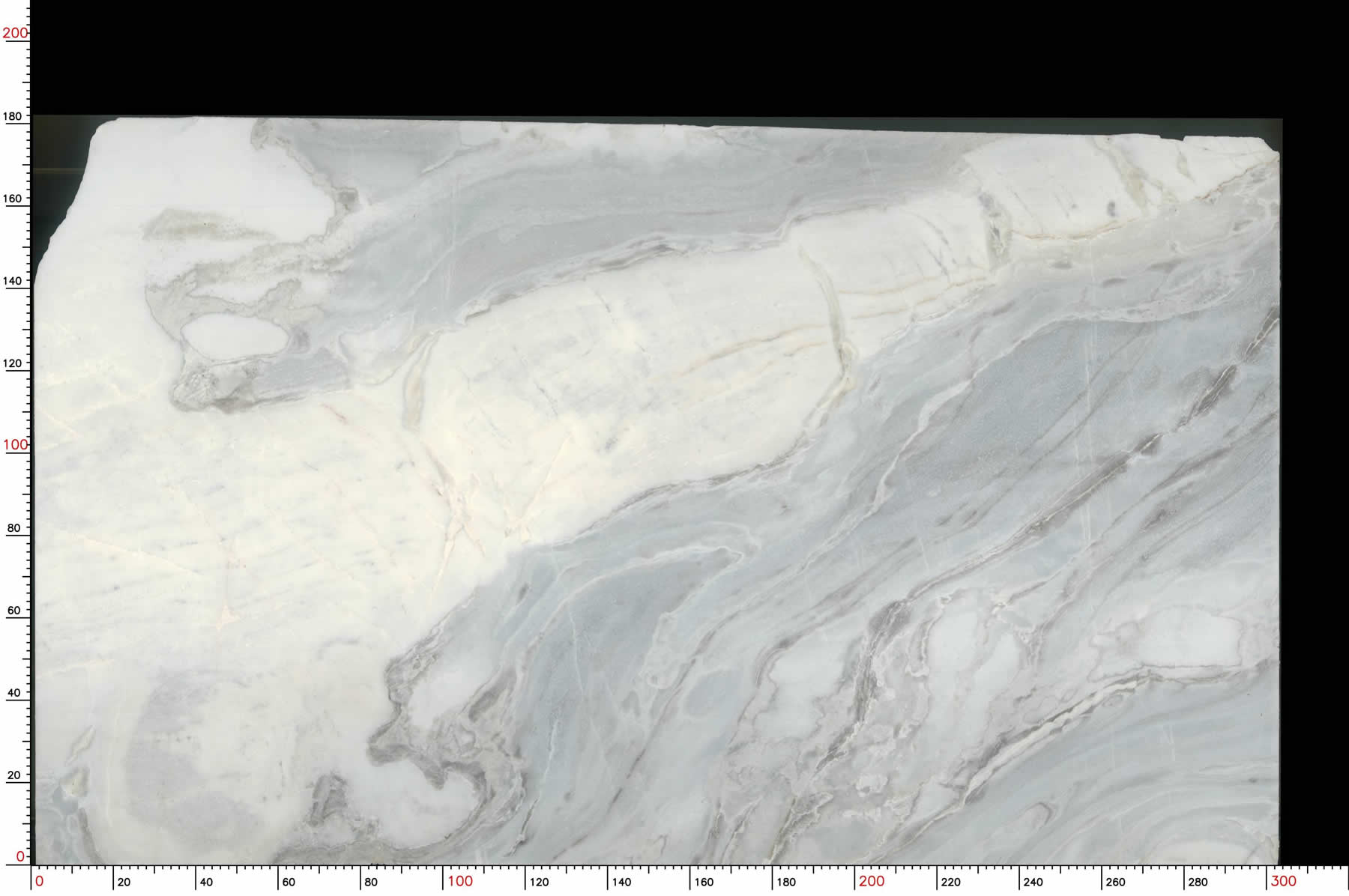Screen dimensions: 1349x896
Task: Click the 60 mark on the bottom ruler
Action: tap(289, 882)
